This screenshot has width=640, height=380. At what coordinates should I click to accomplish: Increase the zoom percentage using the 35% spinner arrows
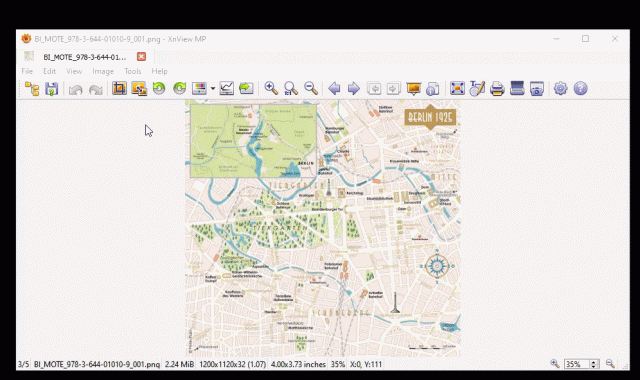[594, 362]
